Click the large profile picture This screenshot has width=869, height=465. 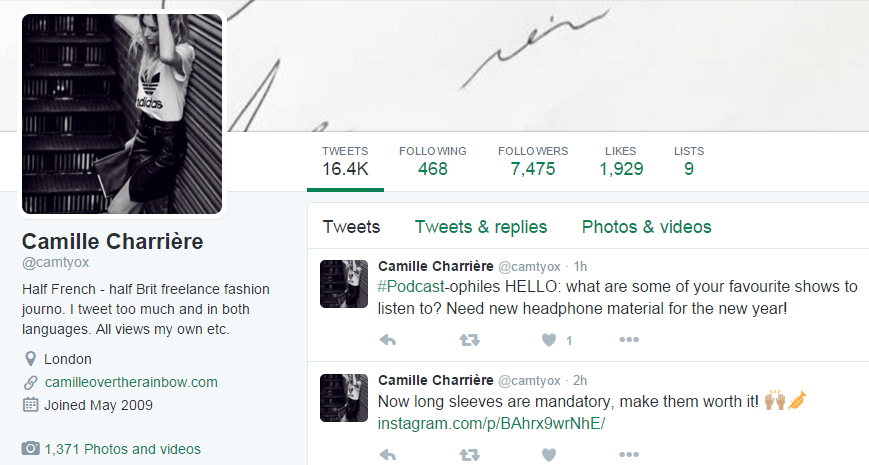tap(123, 113)
